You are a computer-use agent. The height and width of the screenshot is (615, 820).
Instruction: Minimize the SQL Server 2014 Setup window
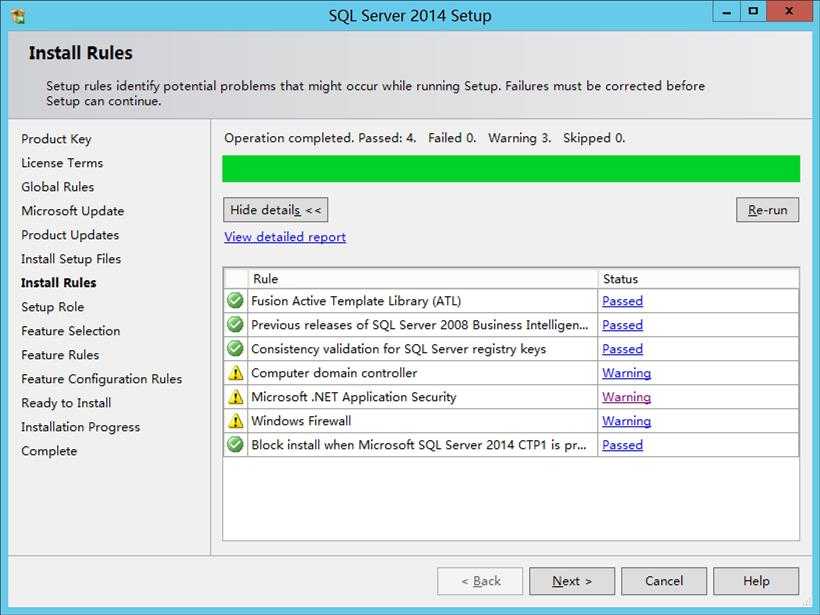(x=726, y=12)
